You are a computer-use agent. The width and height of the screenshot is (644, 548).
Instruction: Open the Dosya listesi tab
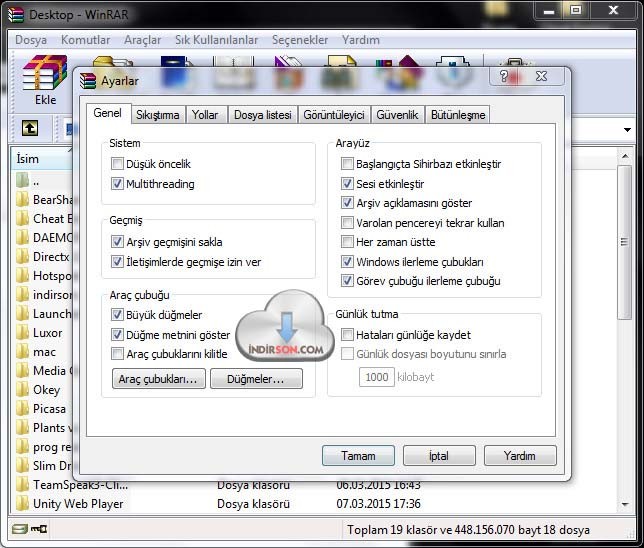point(263,115)
